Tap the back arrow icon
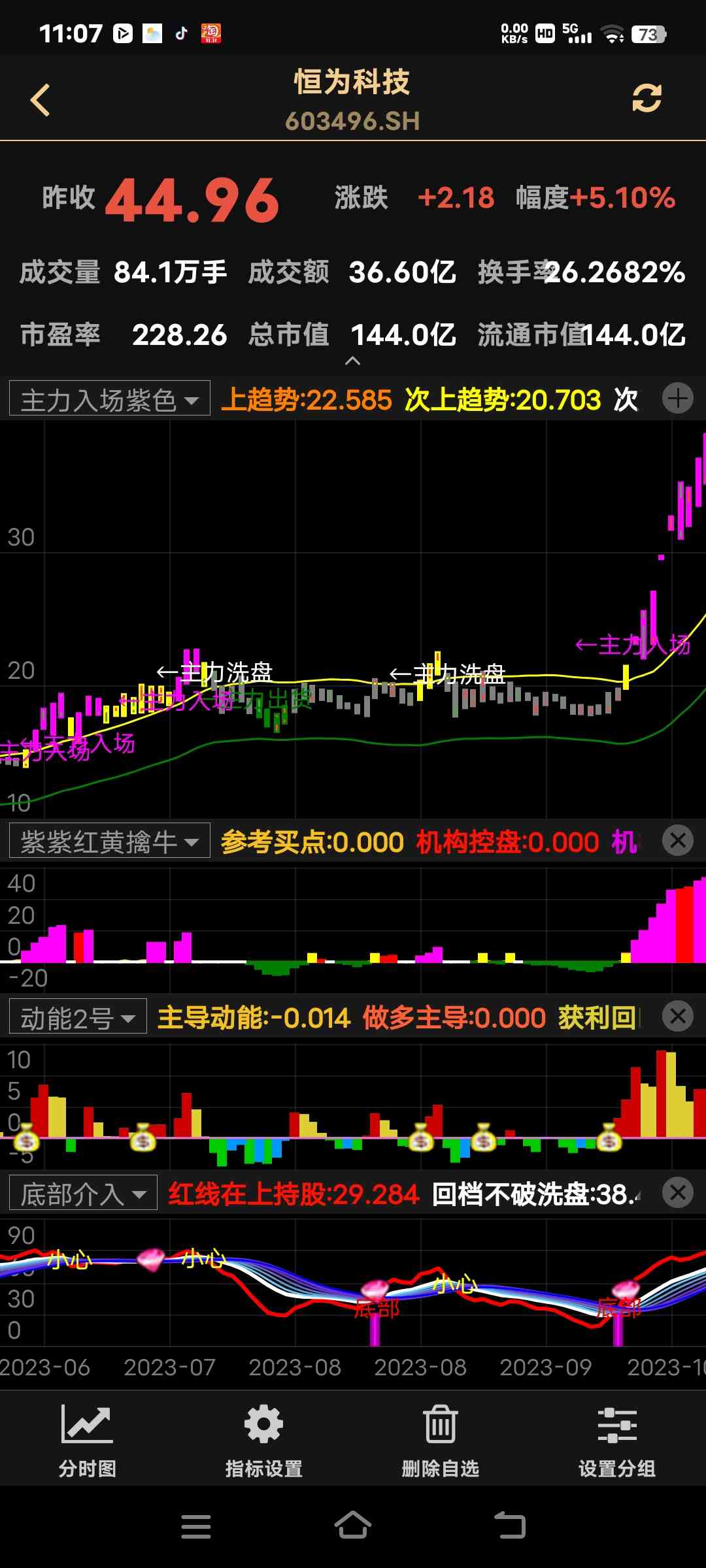The image size is (706, 1568). pos(41,100)
